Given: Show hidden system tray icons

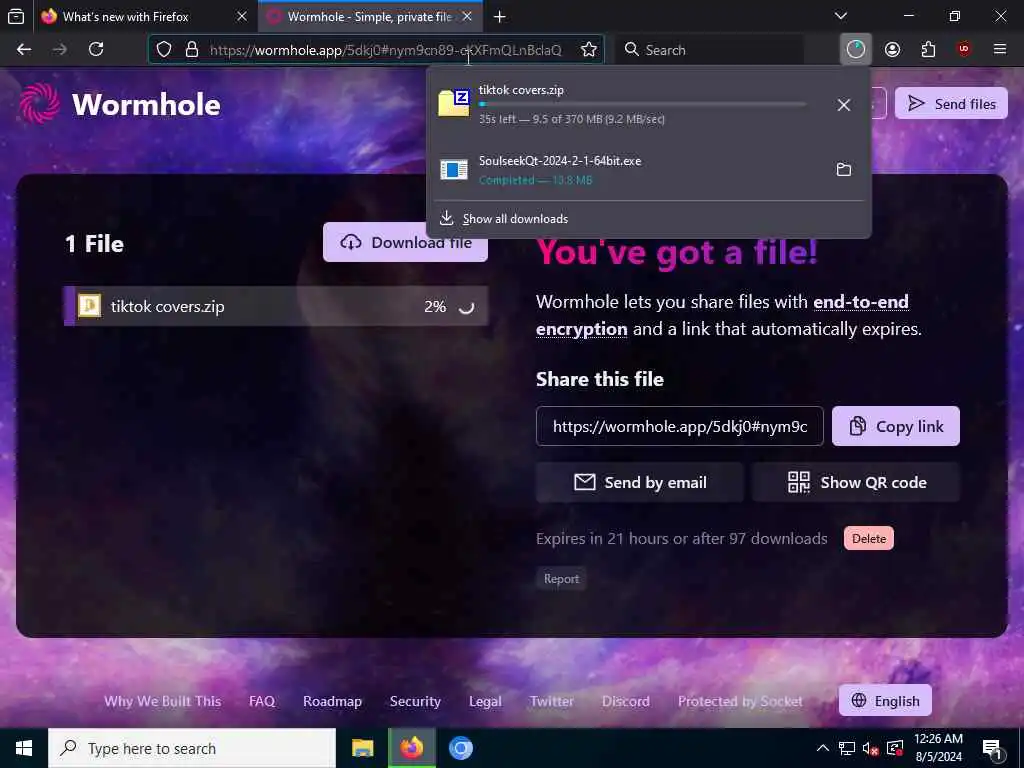Looking at the screenshot, I should 823,748.
